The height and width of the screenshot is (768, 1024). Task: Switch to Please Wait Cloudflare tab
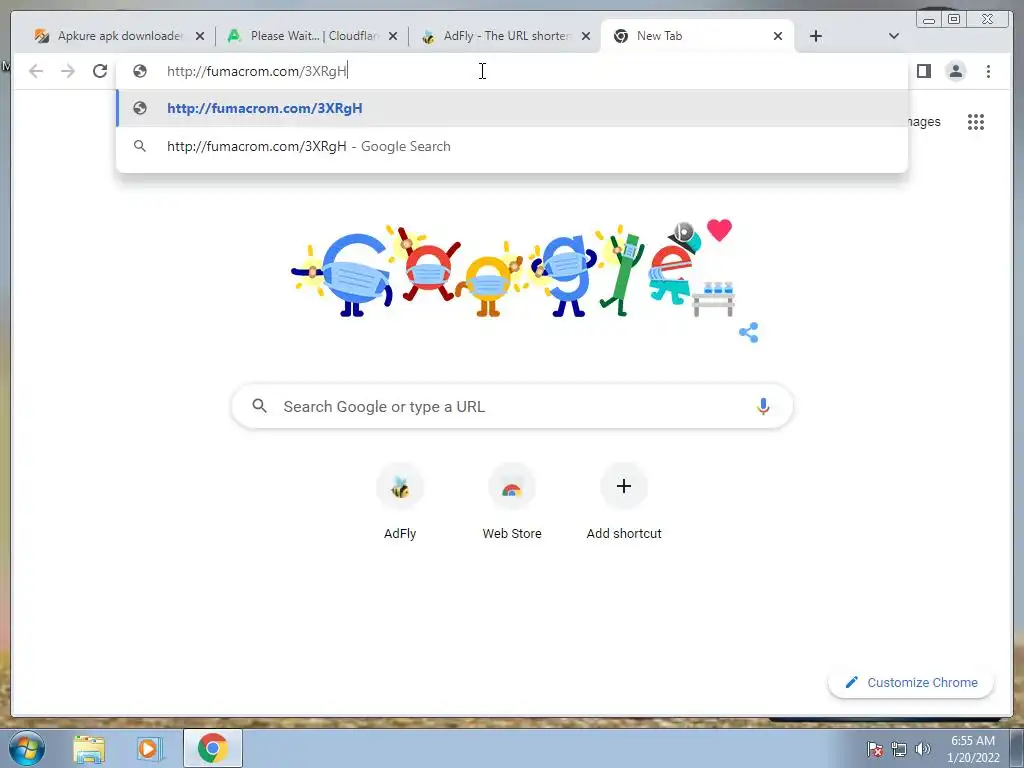point(312,36)
